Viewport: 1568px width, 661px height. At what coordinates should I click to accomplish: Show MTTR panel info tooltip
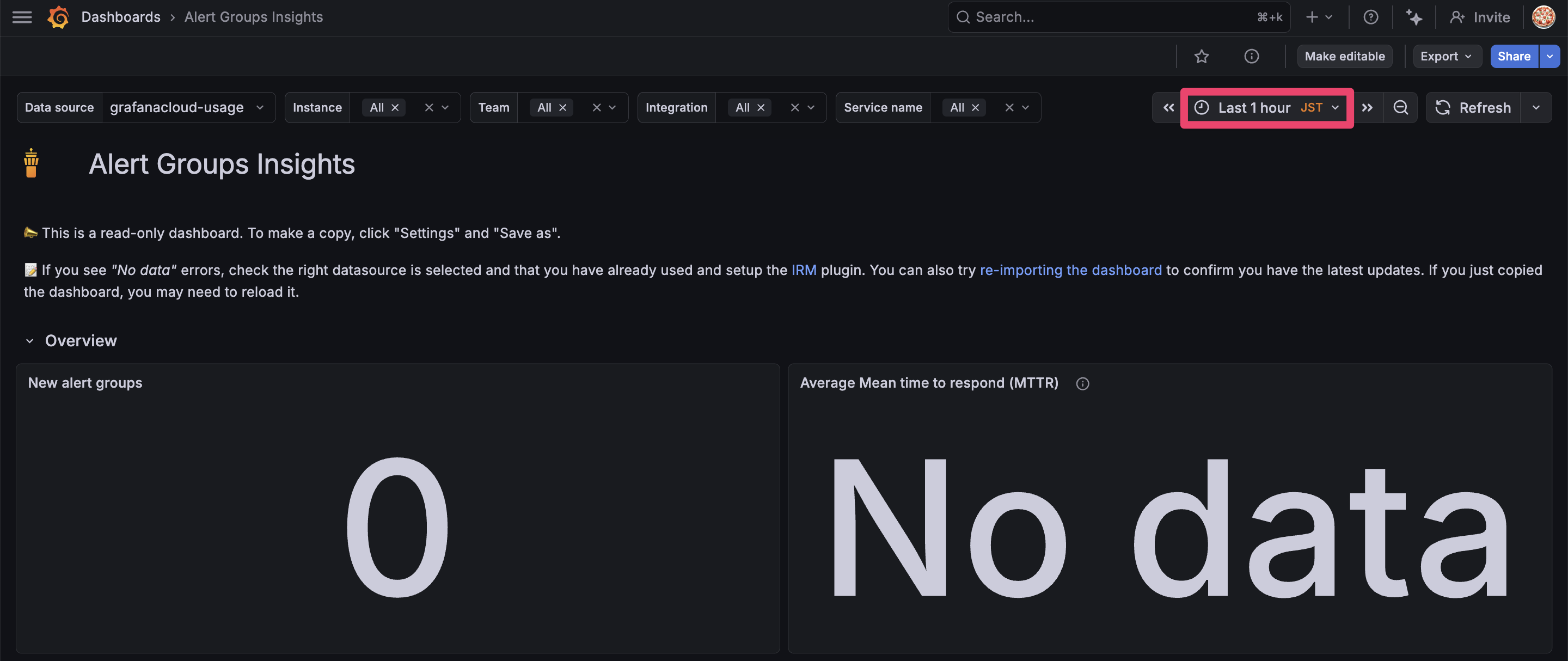1082,383
